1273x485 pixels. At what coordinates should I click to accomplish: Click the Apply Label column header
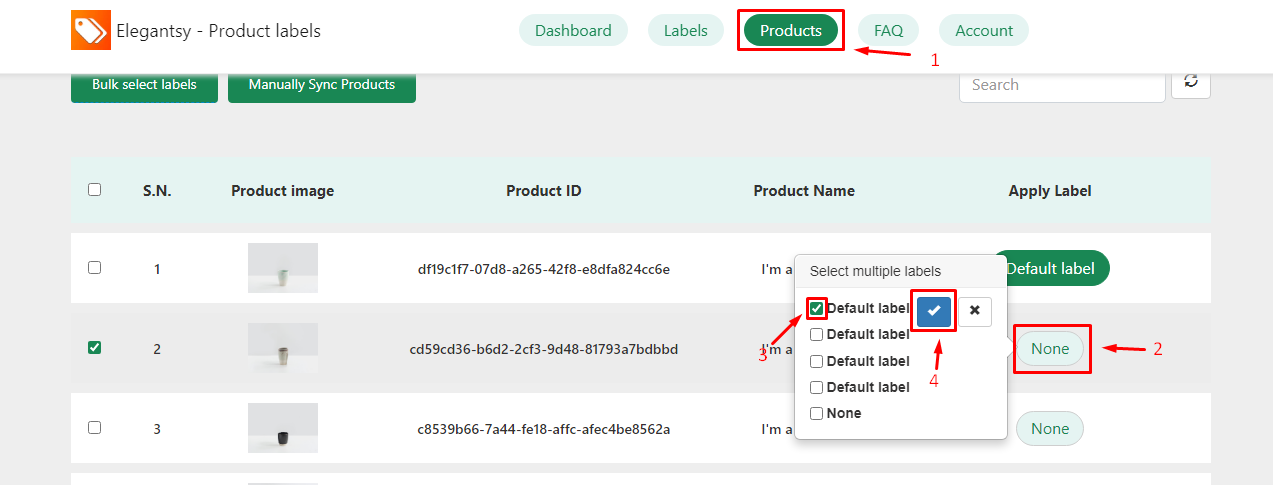click(x=1050, y=190)
